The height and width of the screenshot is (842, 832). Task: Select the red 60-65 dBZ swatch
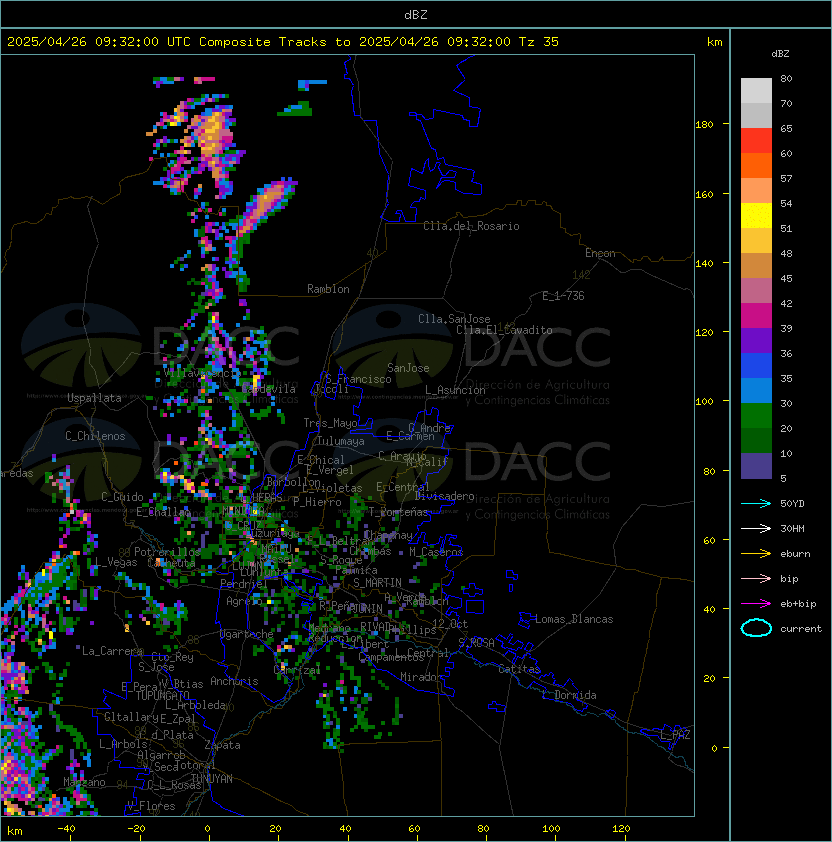[756, 141]
